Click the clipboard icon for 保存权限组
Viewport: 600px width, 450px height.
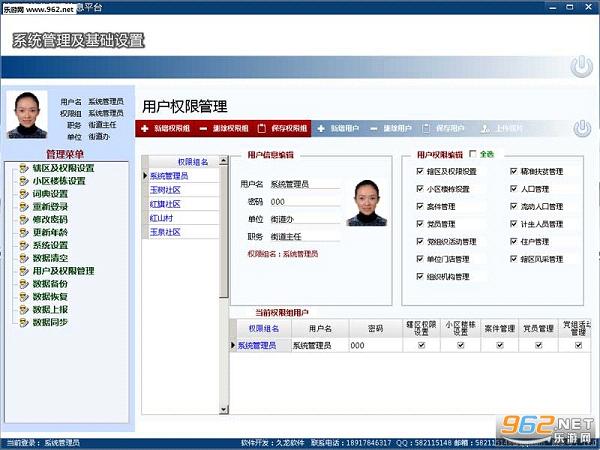point(262,128)
